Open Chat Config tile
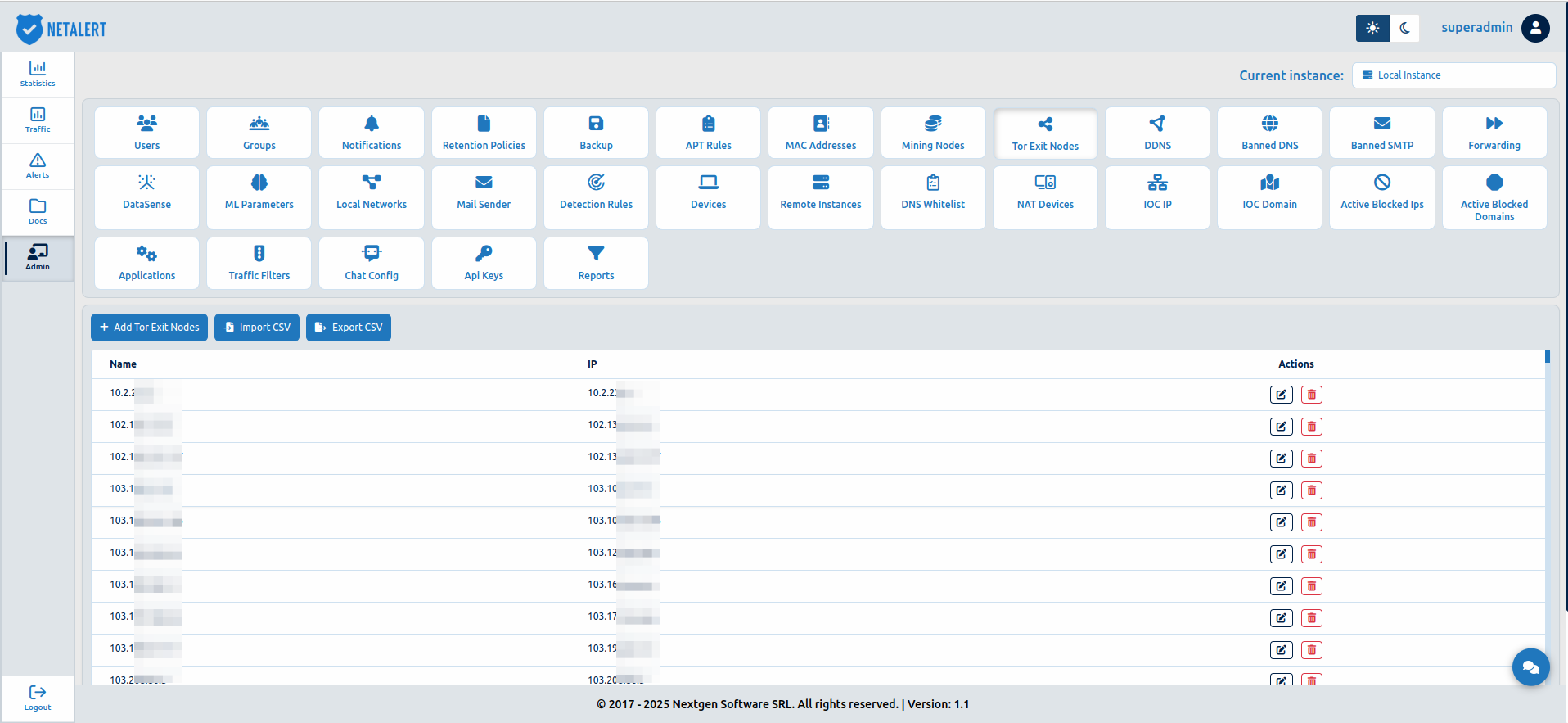The width and height of the screenshot is (1568, 723). [x=372, y=263]
